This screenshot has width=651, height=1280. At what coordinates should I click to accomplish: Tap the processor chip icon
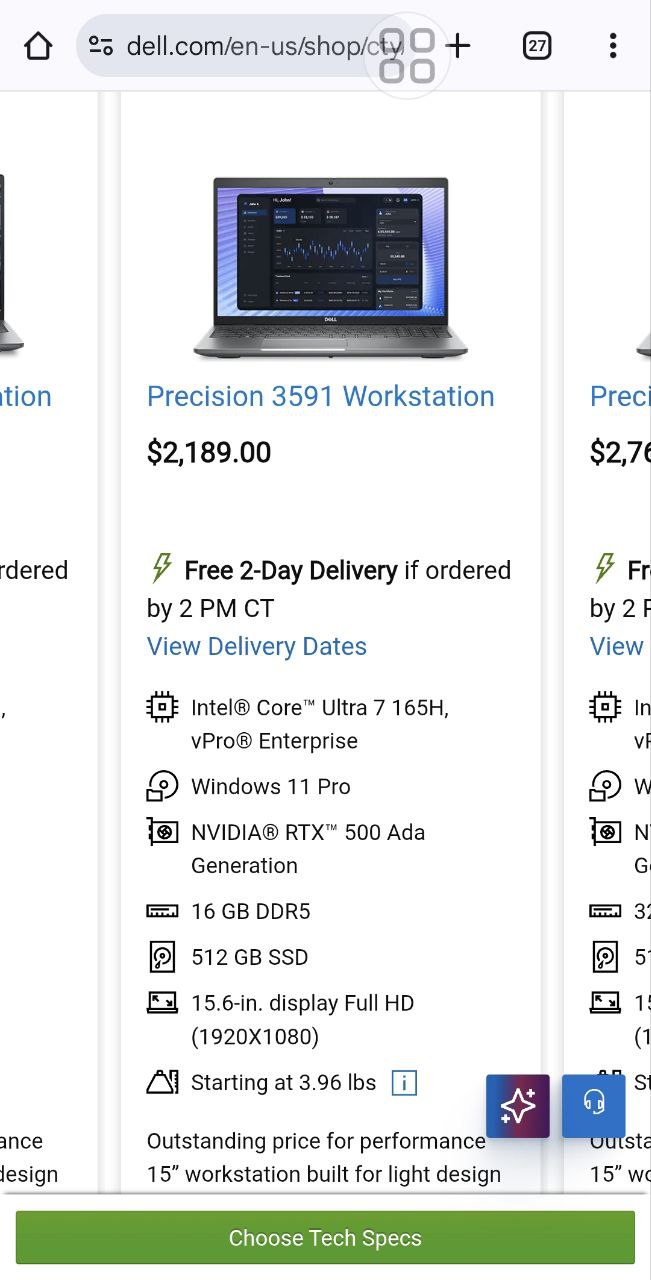tap(162, 708)
